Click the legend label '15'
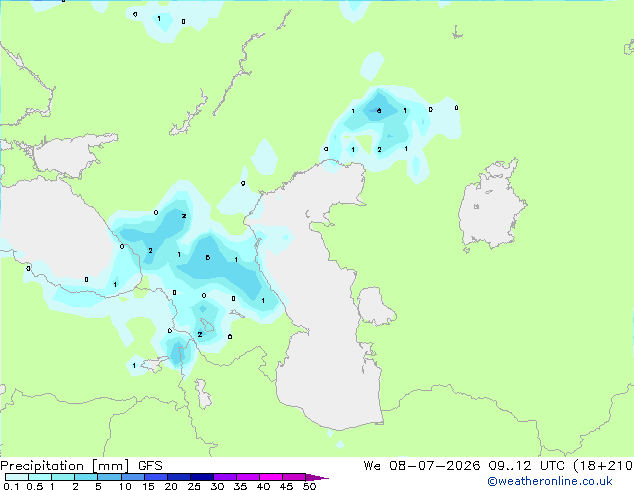Viewport: 634px width, 490px height. pyautogui.click(x=148, y=486)
